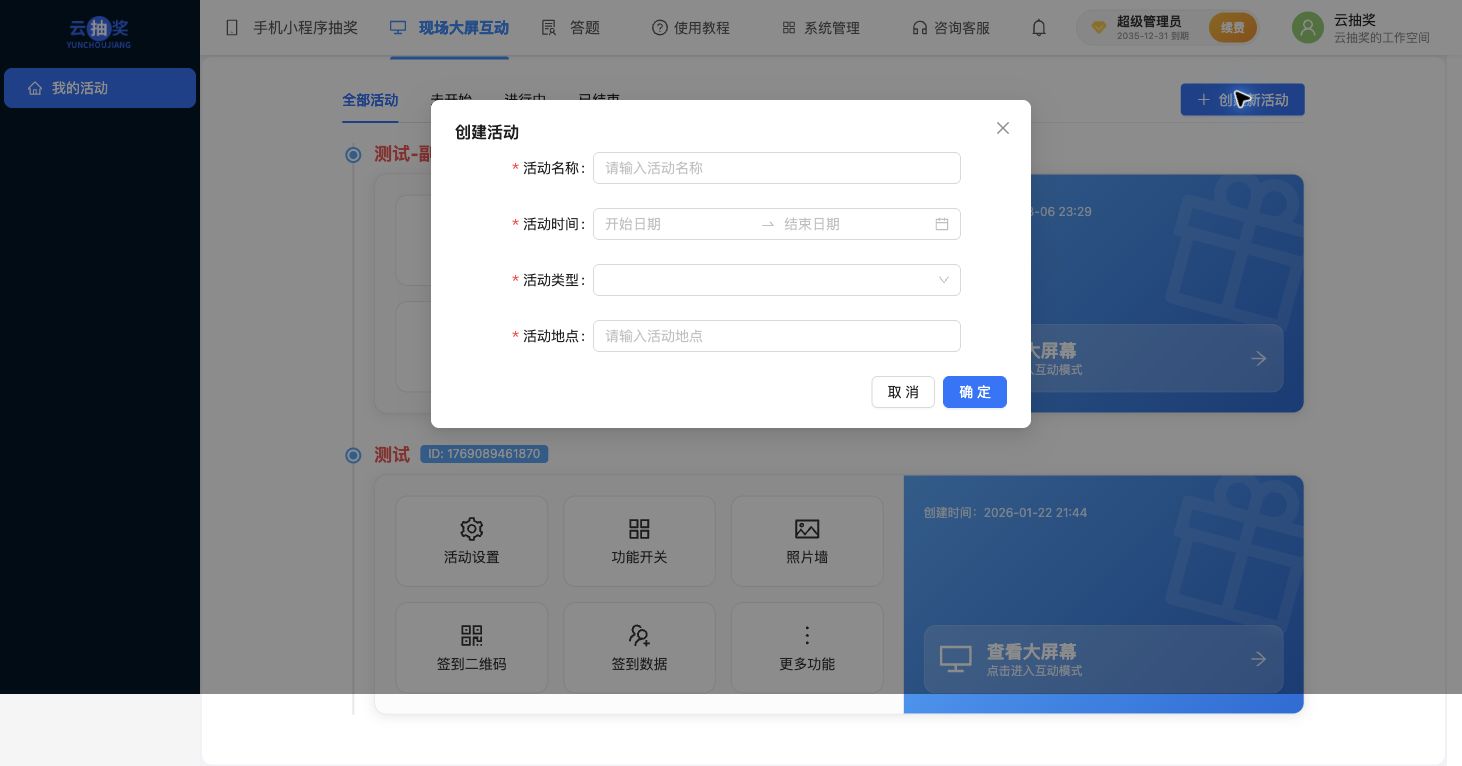Click the ID: 1769089461870 badge

[x=484, y=454]
